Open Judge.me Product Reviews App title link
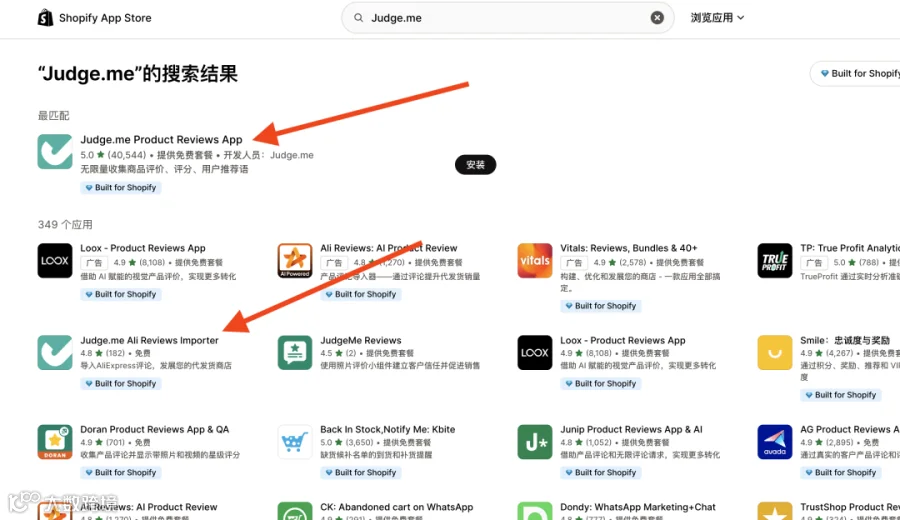The width and height of the screenshot is (900, 520). tap(161, 139)
